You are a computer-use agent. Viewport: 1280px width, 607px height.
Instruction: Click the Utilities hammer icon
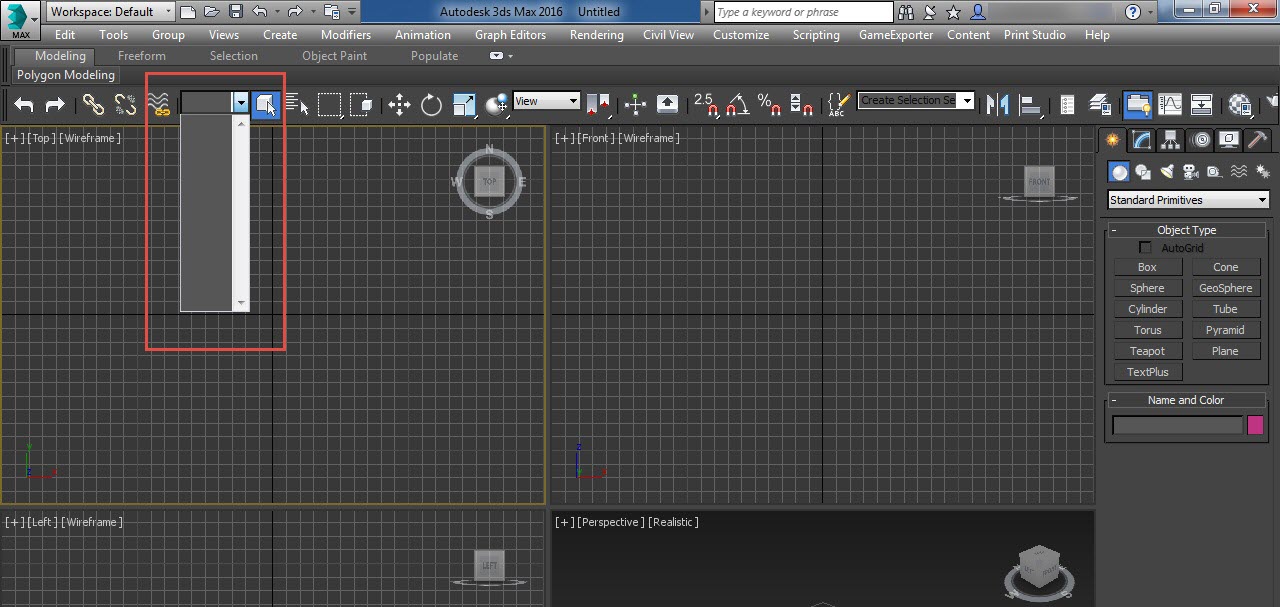click(x=1257, y=140)
